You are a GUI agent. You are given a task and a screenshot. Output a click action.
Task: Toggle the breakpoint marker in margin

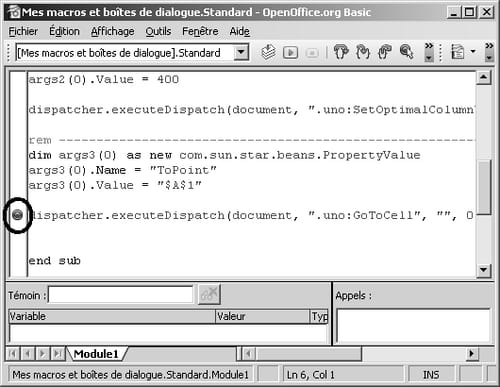[x=17, y=215]
